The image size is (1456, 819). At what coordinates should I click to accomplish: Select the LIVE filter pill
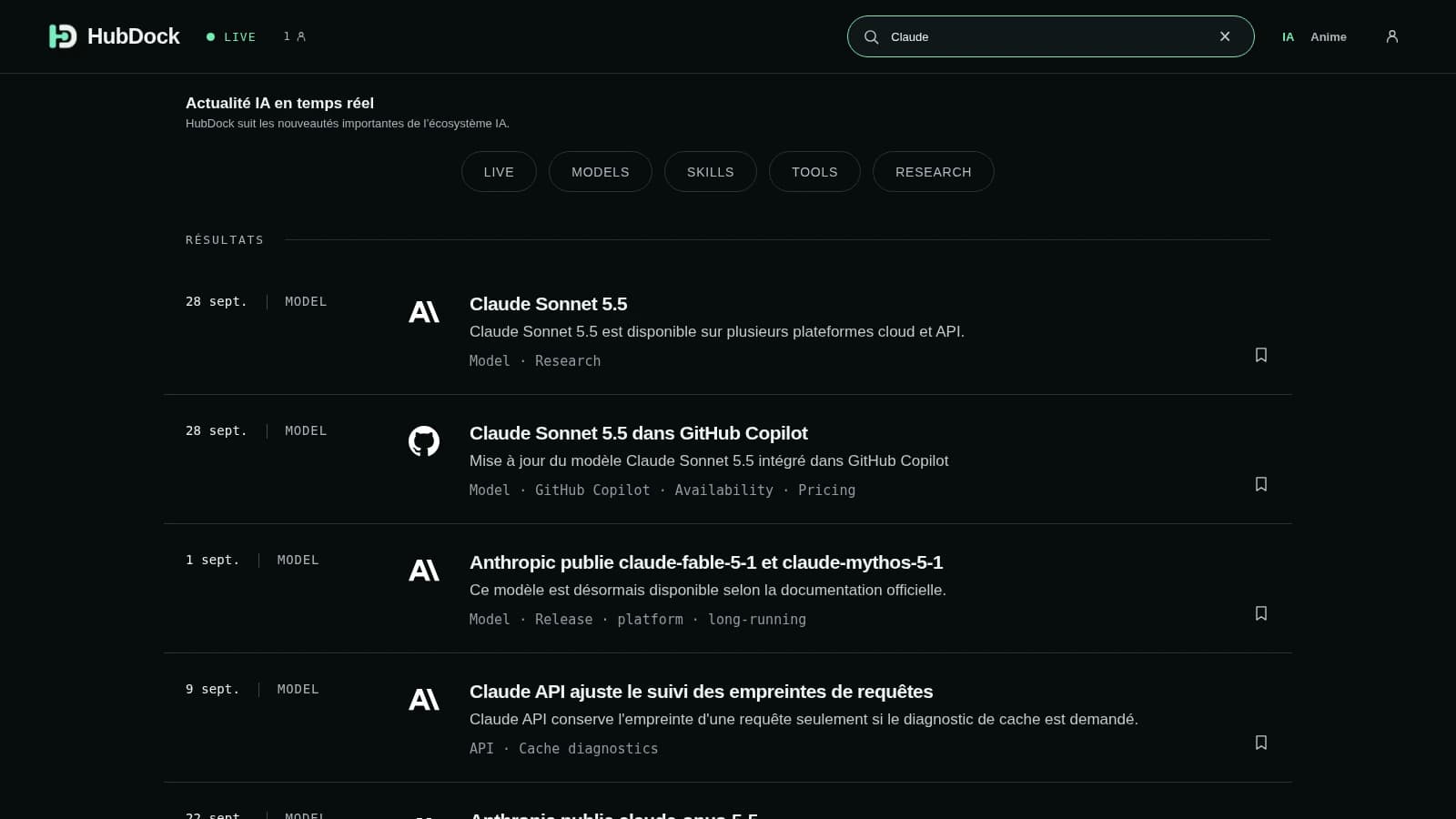tap(499, 171)
